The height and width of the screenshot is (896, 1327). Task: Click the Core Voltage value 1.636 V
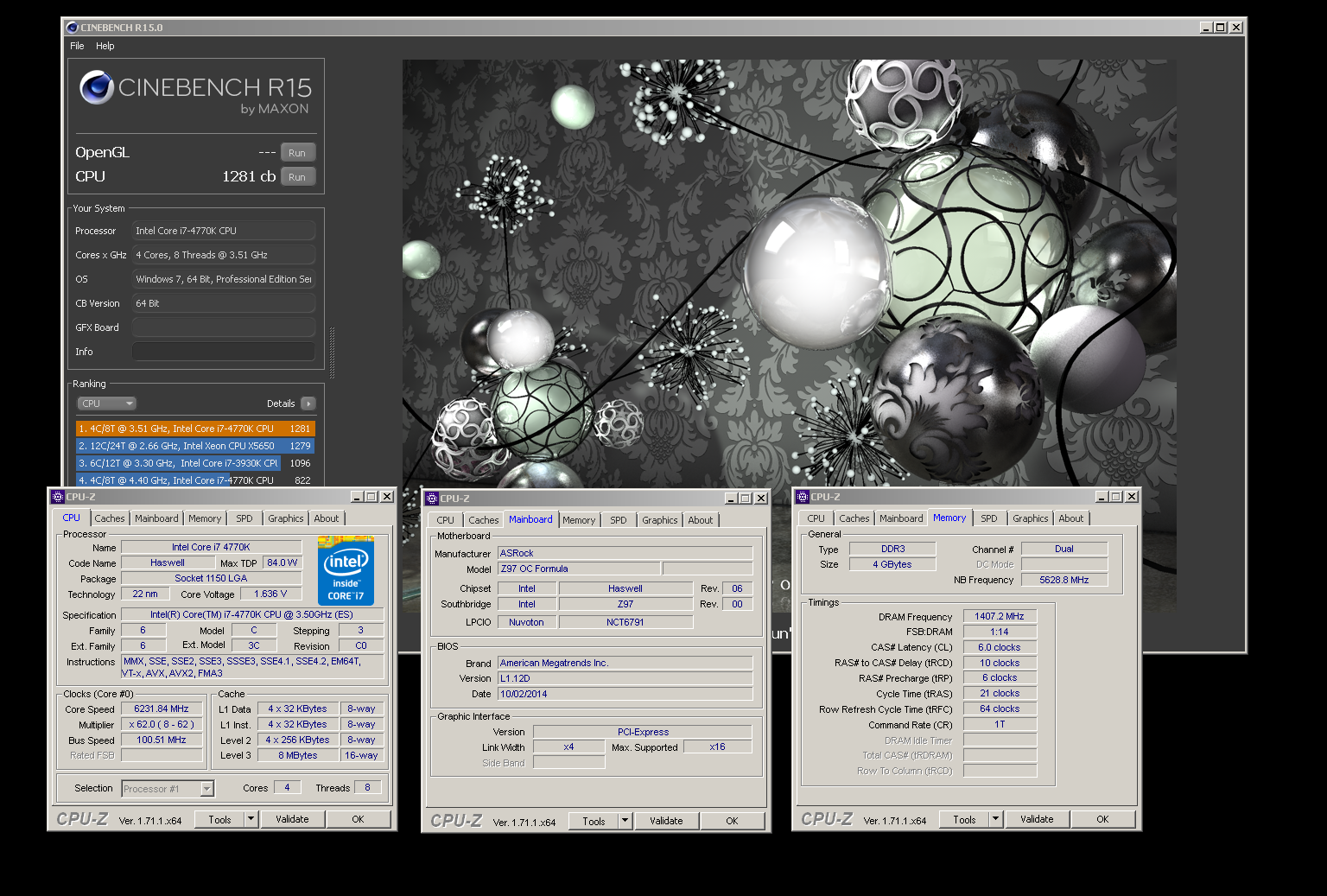(x=270, y=594)
